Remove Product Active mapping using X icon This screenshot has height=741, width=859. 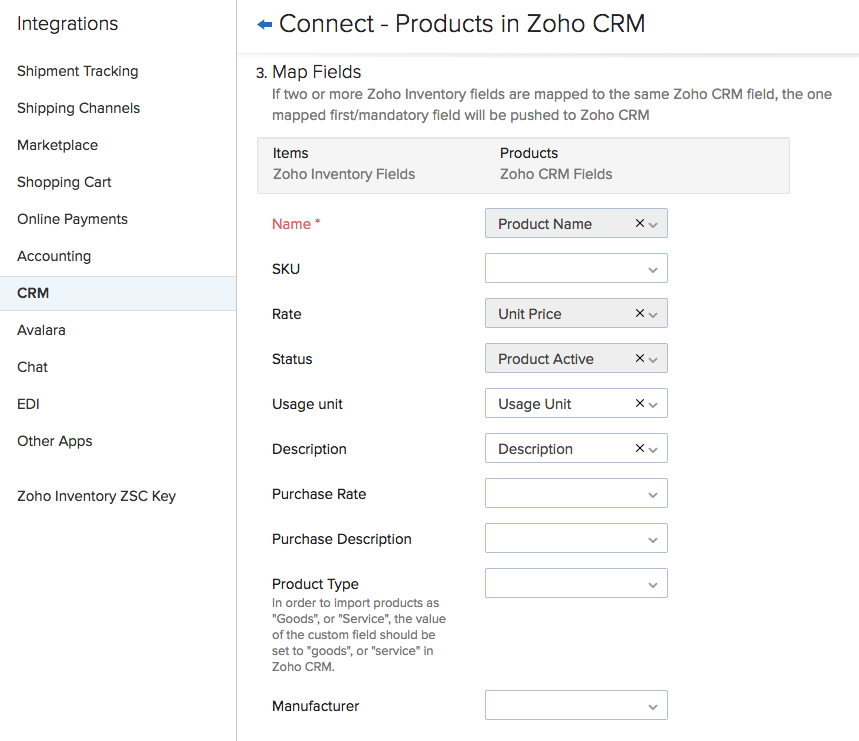(640, 359)
